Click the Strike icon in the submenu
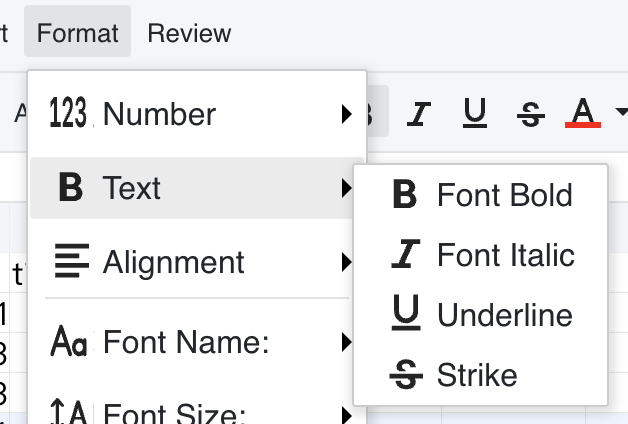The image size is (628, 424). (405, 375)
